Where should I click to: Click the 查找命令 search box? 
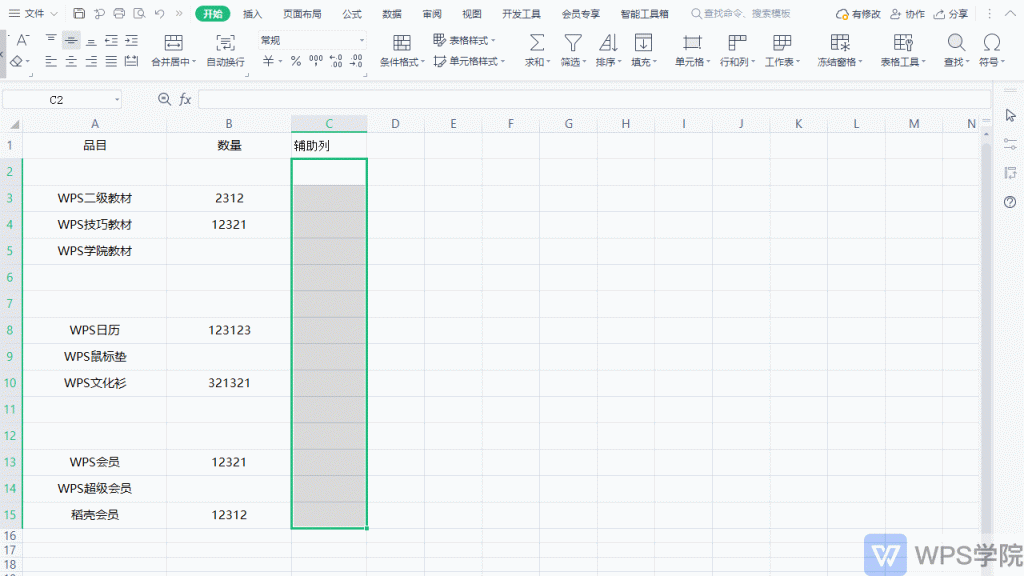point(741,14)
